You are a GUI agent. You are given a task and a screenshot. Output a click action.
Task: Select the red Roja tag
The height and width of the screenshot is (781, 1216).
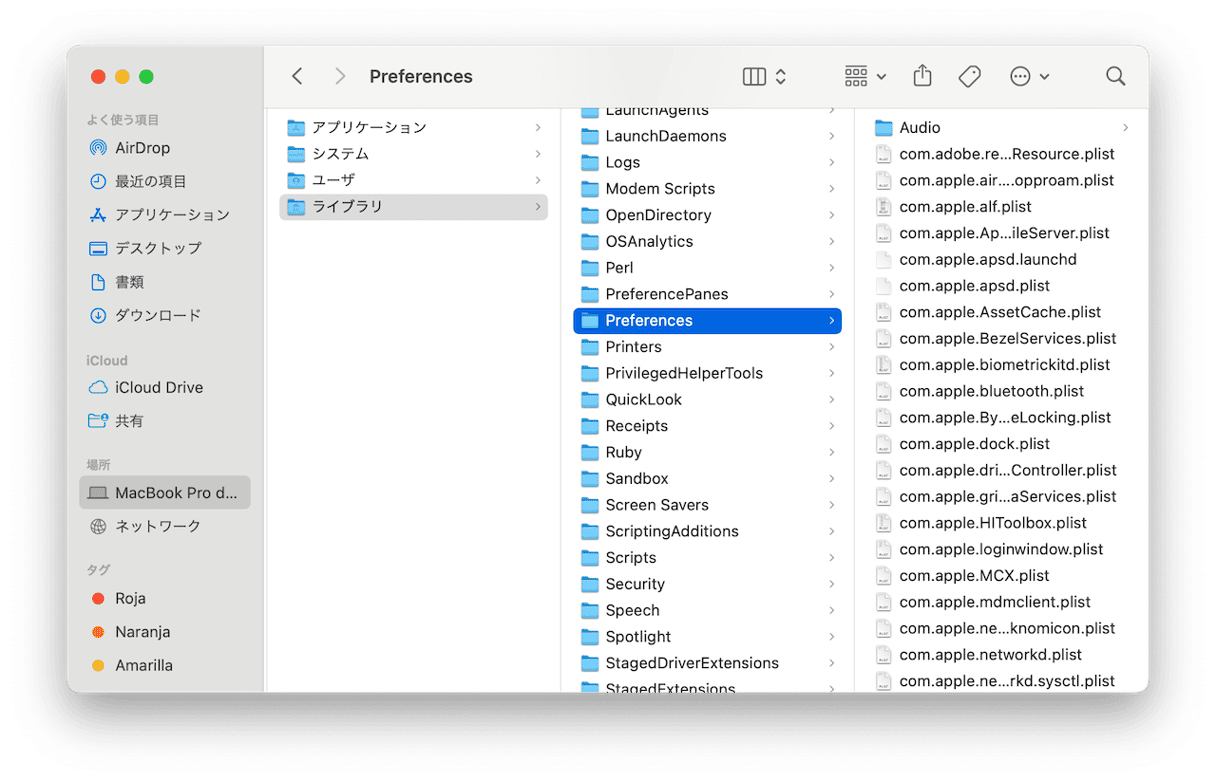130,599
